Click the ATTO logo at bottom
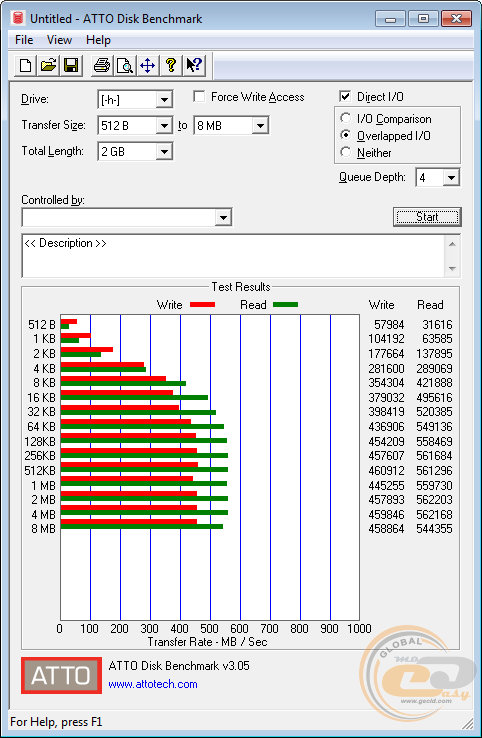The image size is (482, 738). pos(61,675)
